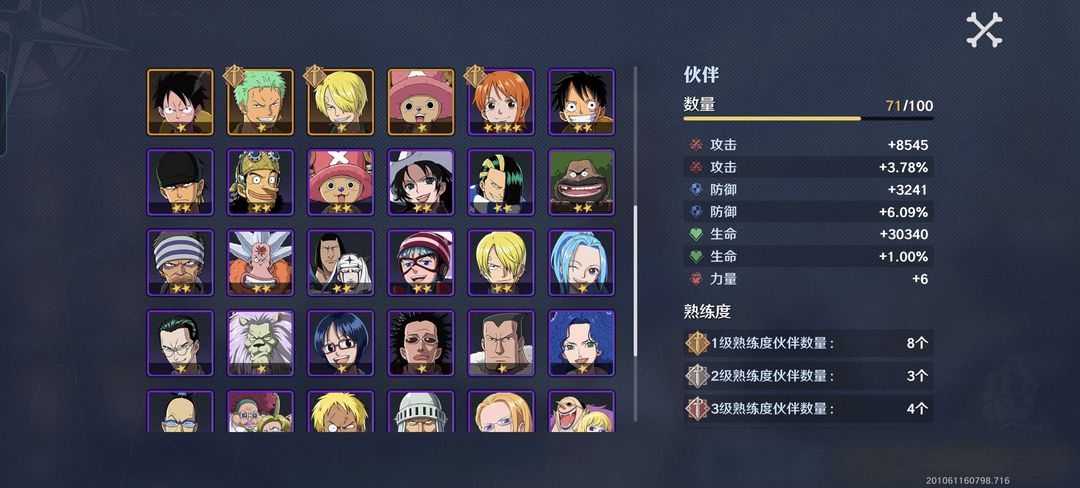This screenshot has height=488, width=1080.
Task: Close the panel with the crossbones icon
Action: click(x=984, y=30)
